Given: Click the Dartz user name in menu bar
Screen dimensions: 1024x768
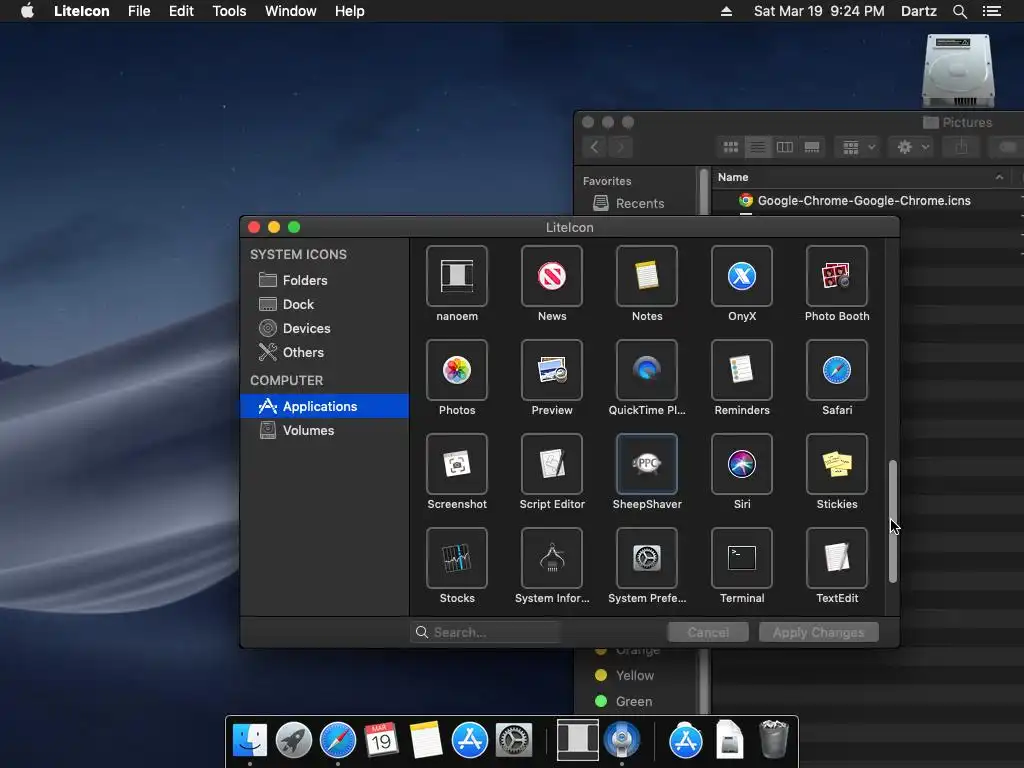Looking at the screenshot, I should (918, 11).
